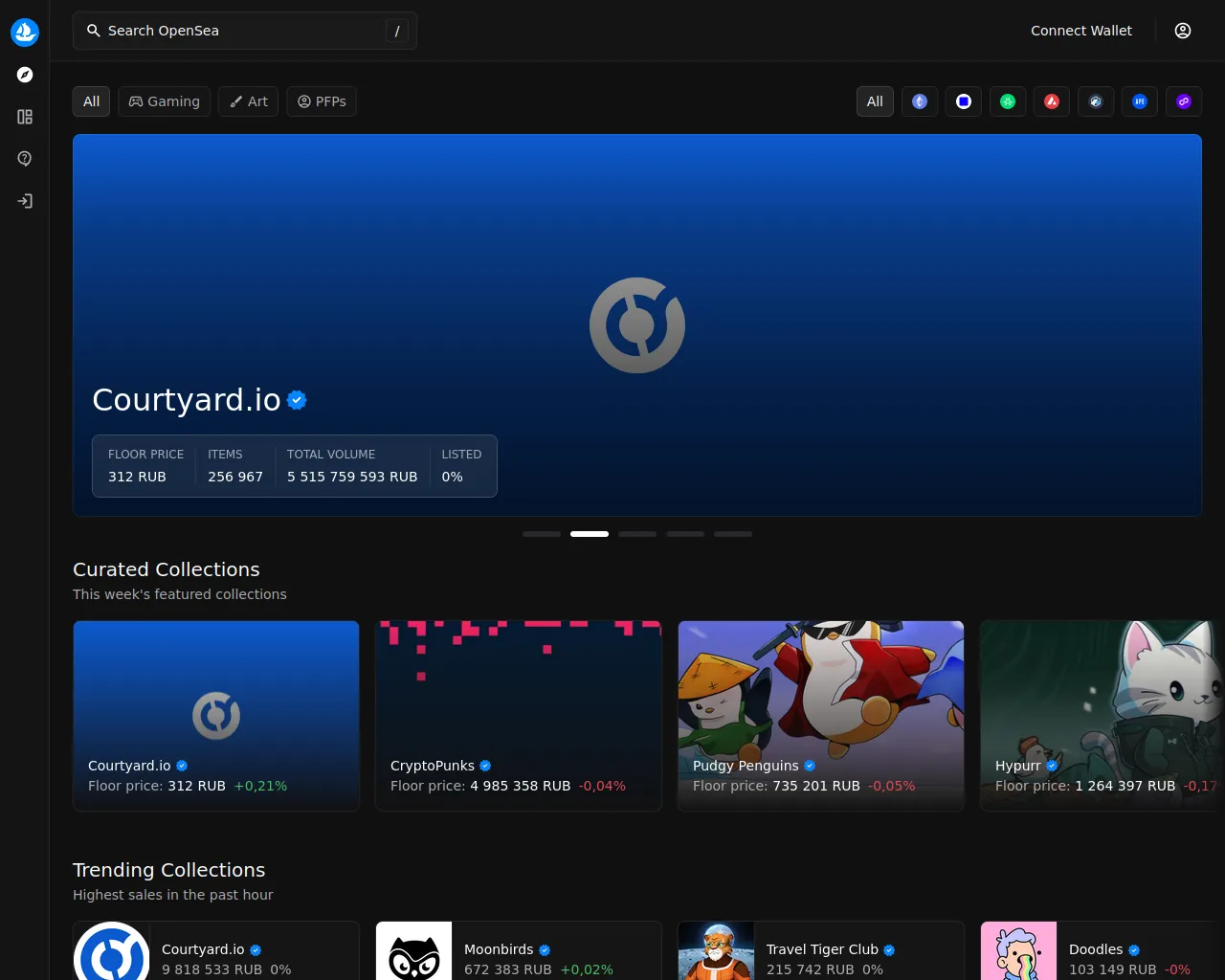Click the Doodles avatar image

(1019, 951)
